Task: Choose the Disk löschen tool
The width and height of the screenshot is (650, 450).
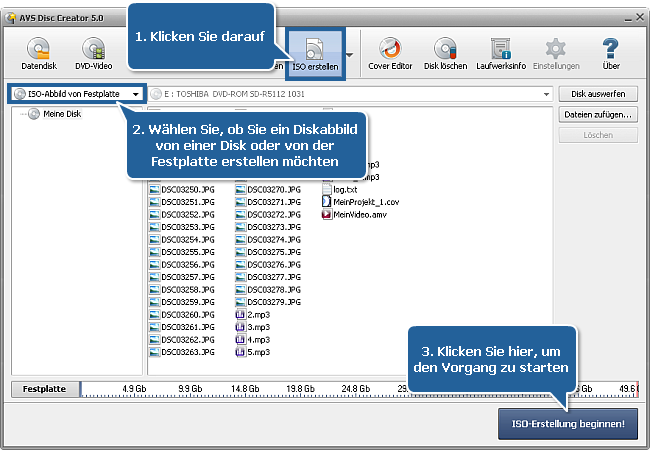Action: click(445, 53)
